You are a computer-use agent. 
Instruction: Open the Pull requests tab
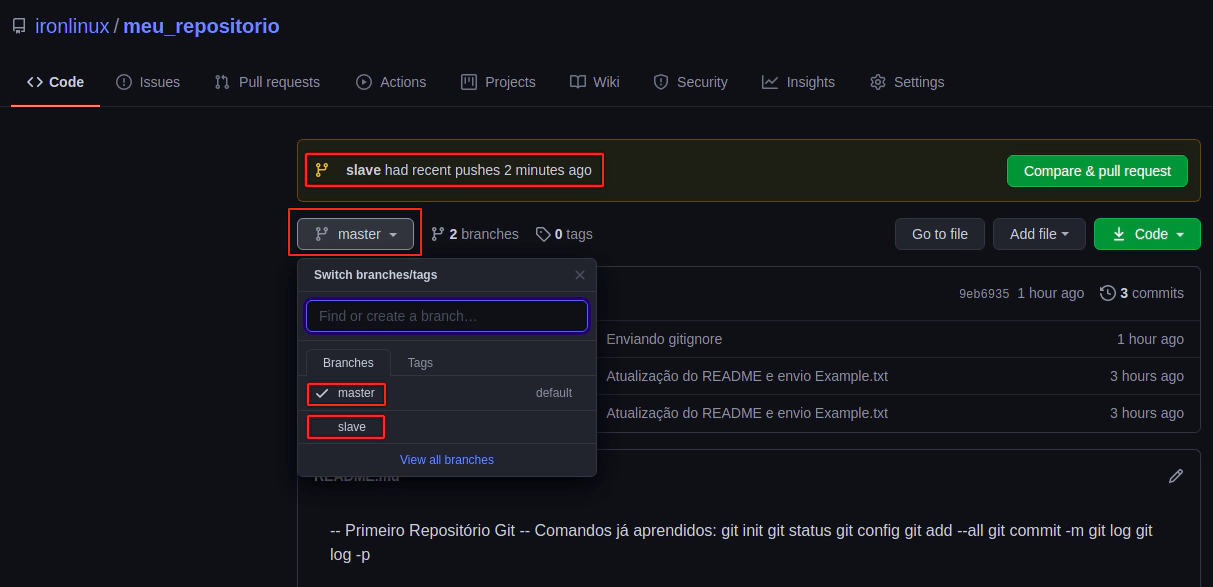(x=267, y=82)
